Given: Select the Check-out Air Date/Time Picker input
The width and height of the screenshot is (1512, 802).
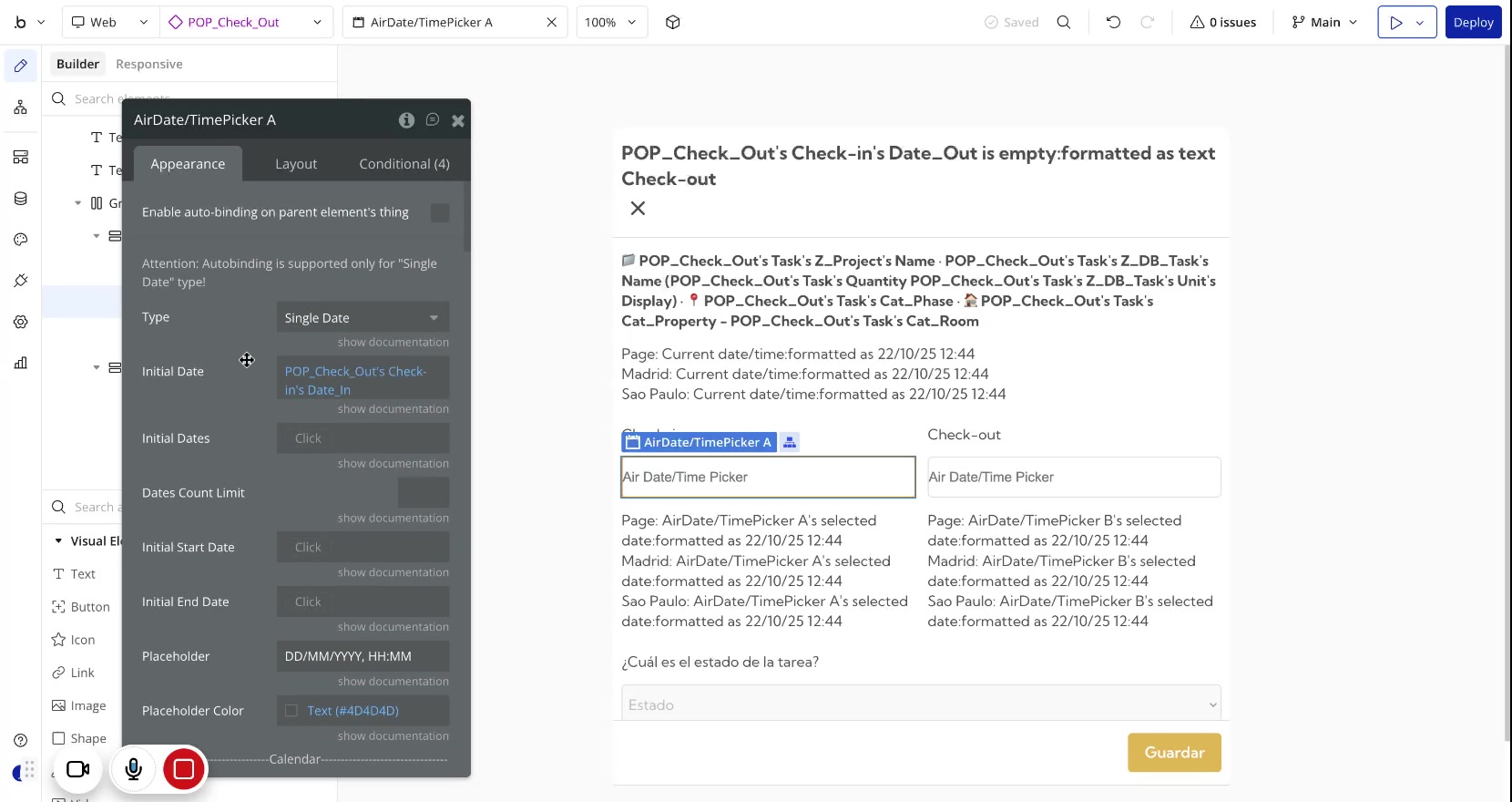Looking at the screenshot, I should (1074, 477).
